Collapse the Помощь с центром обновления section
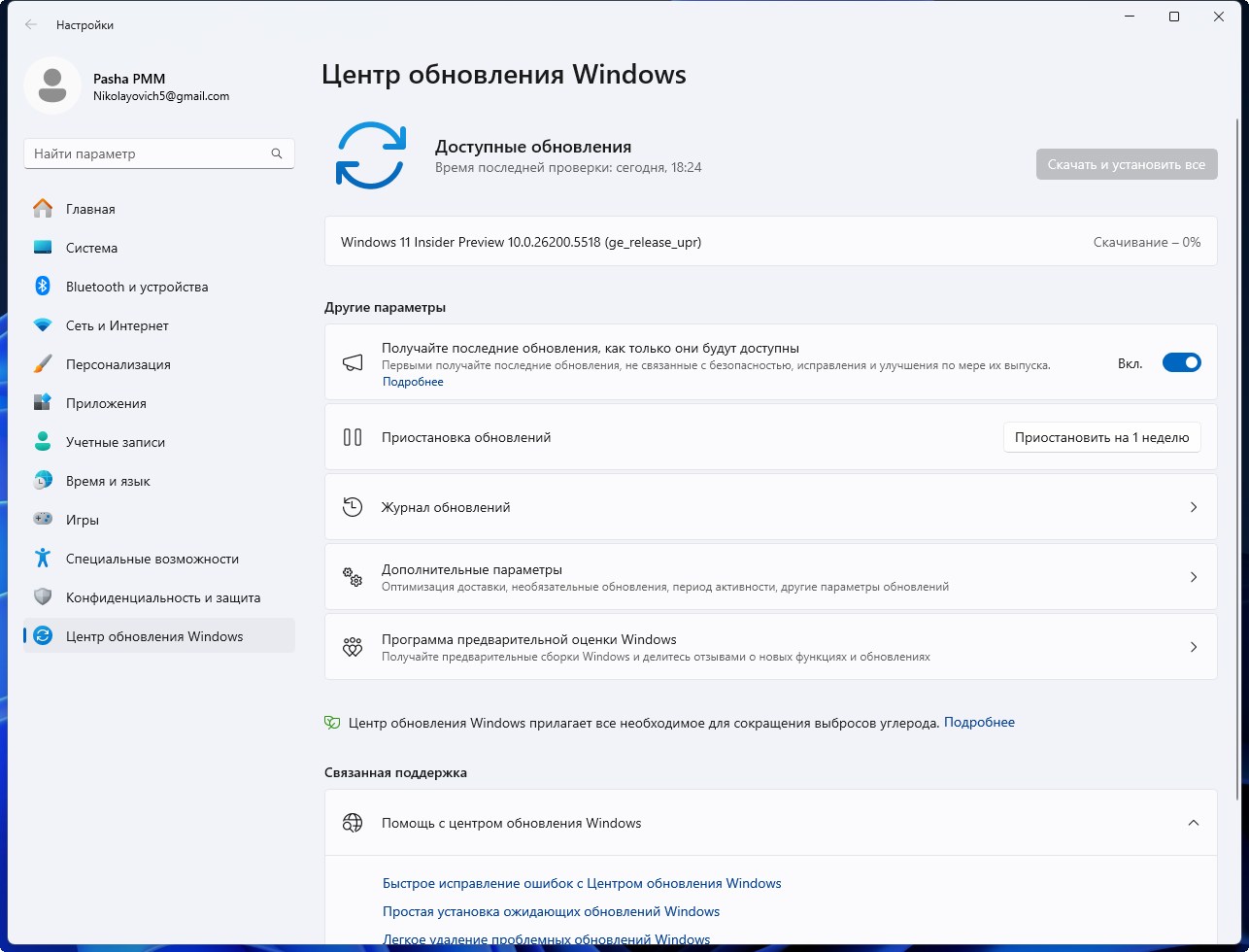 tap(1194, 823)
